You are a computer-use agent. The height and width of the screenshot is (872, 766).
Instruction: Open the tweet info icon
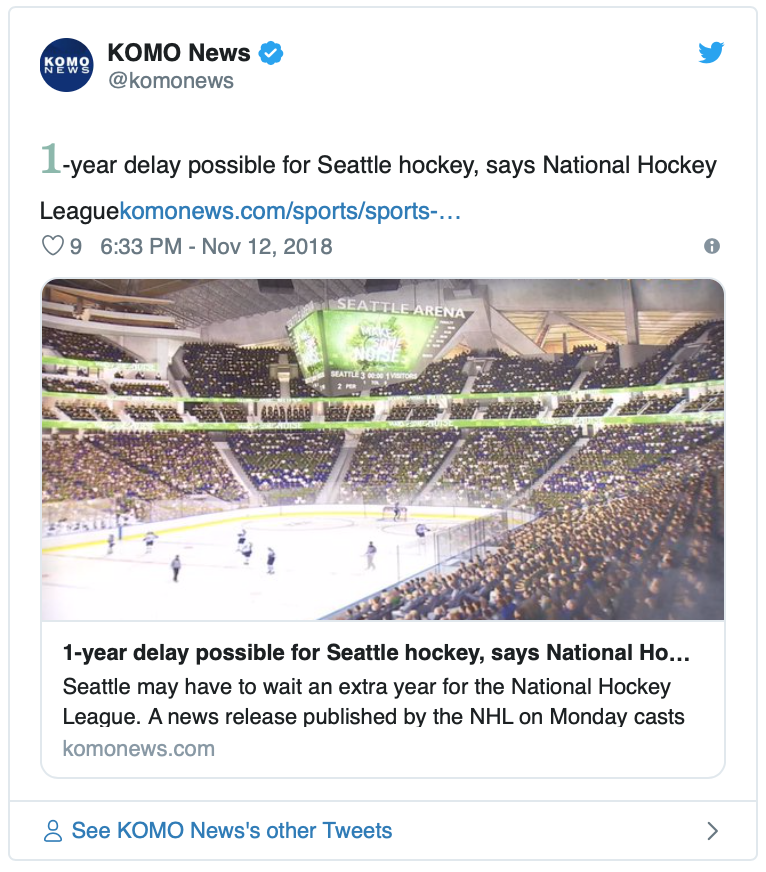(x=711, y=246)
